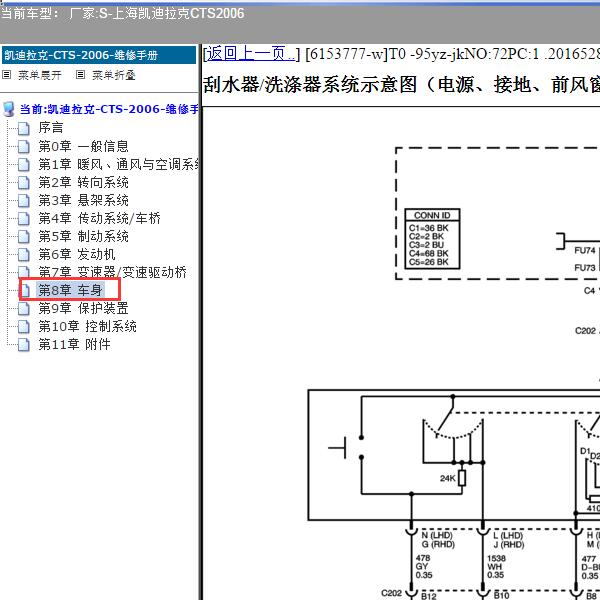
Task: Click the page icon beside 第8章 车身
Action: click(x=25, y=290)
